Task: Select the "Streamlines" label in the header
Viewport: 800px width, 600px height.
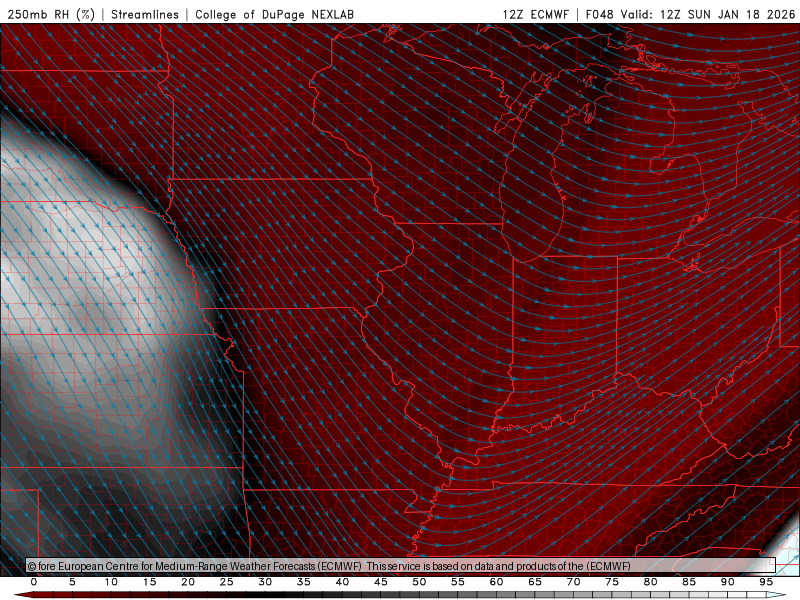Action: (x=145, y=14)
